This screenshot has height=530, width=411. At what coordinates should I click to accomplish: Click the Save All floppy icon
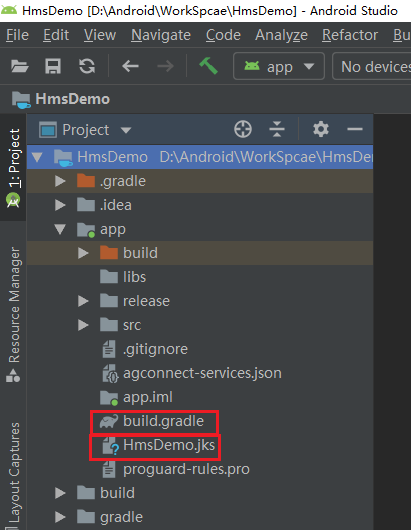pos(53,66)
